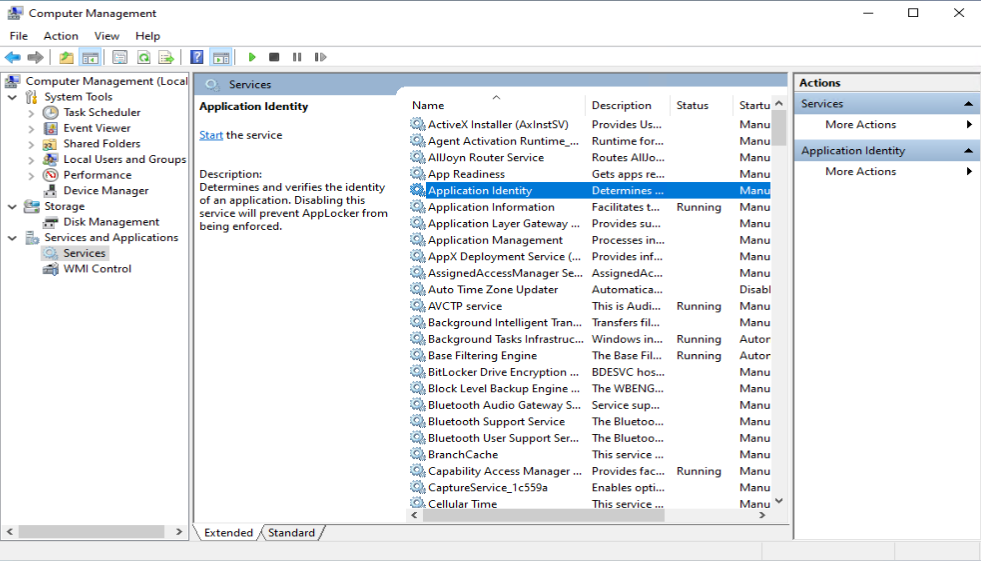The width and height of the screenshot is (981, 561).
Task: Click the Back arrow toolbar icon
Action: click(x=13, y=57)
